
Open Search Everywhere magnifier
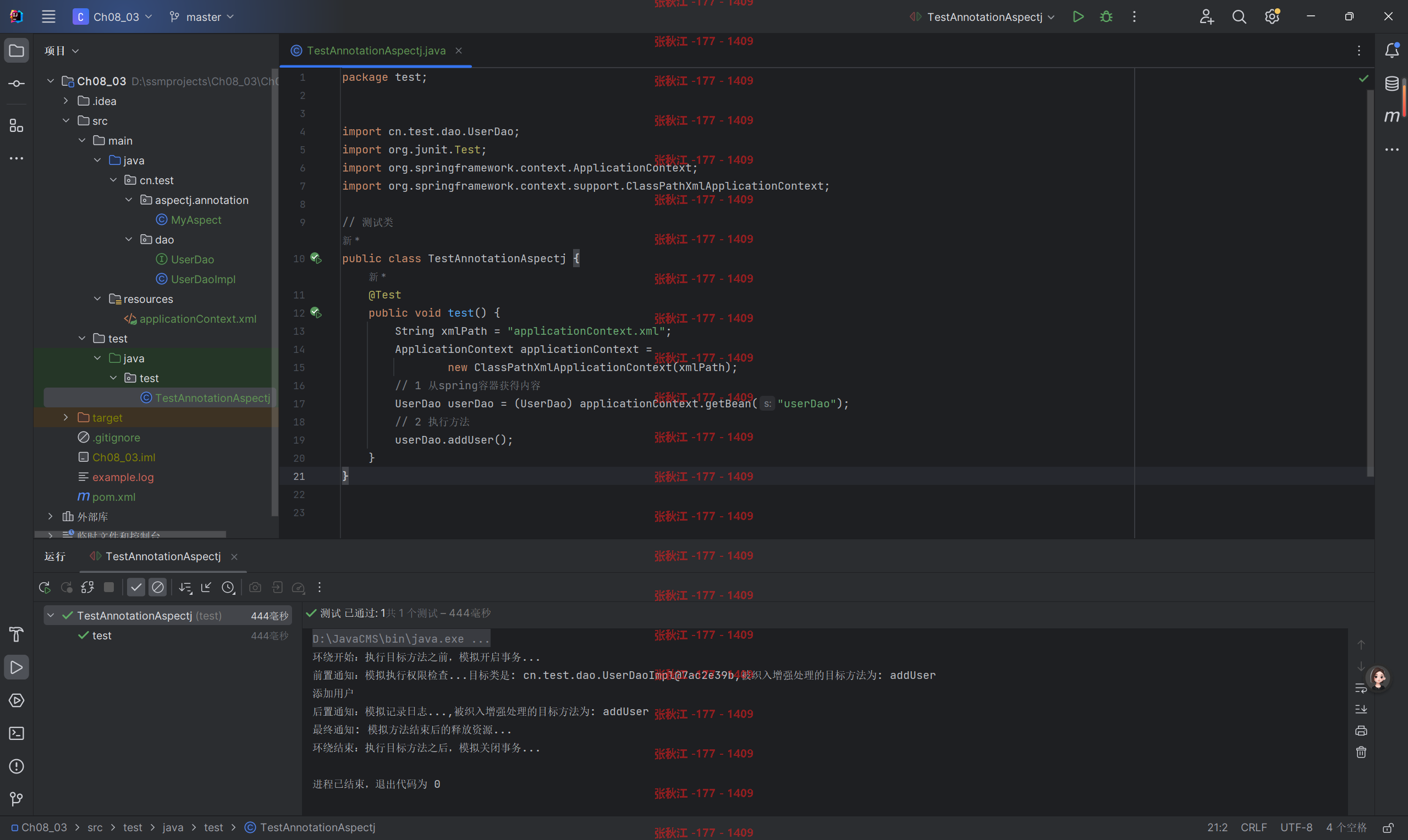[x=1239, y=16]
